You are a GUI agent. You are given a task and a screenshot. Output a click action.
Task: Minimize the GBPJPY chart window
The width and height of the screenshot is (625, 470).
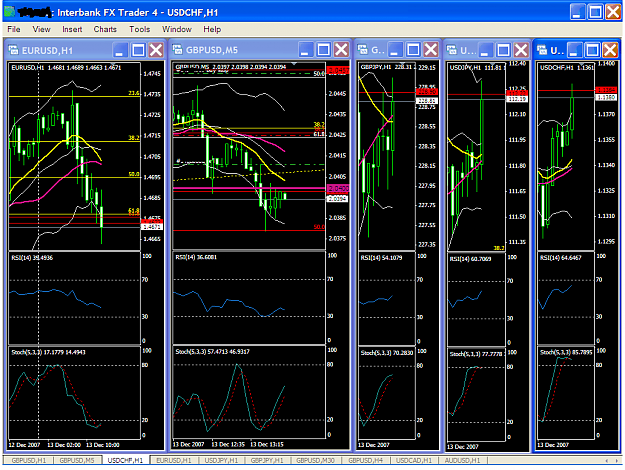[x=395, y=50]
